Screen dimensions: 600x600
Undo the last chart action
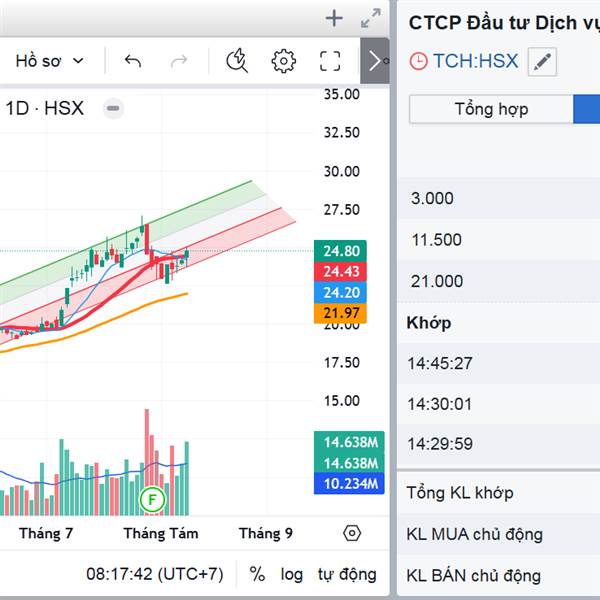pyautogui.click(x=133, y=61)
